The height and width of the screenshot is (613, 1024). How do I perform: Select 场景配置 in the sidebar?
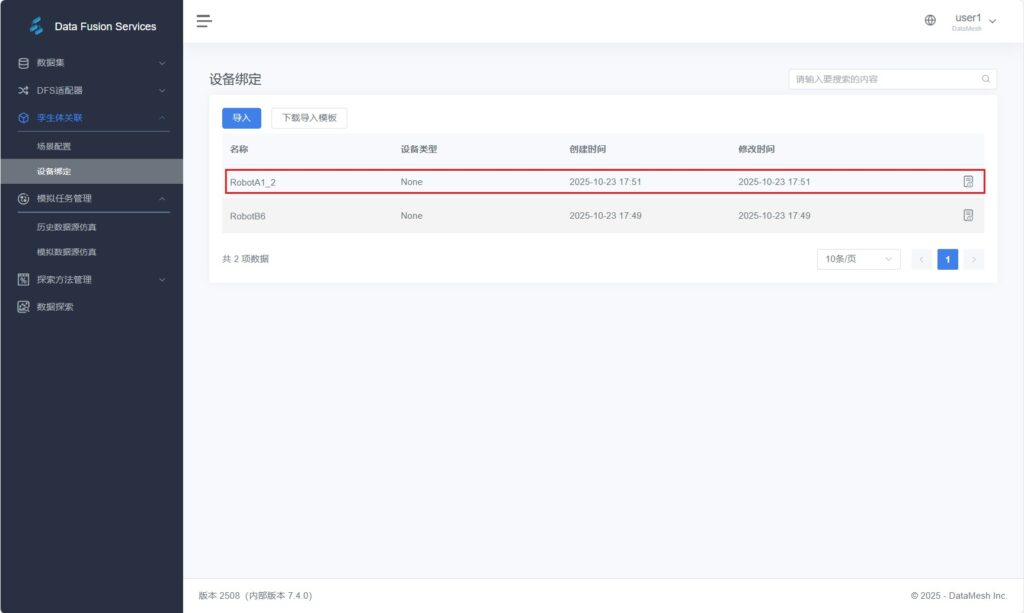point(54,146)
